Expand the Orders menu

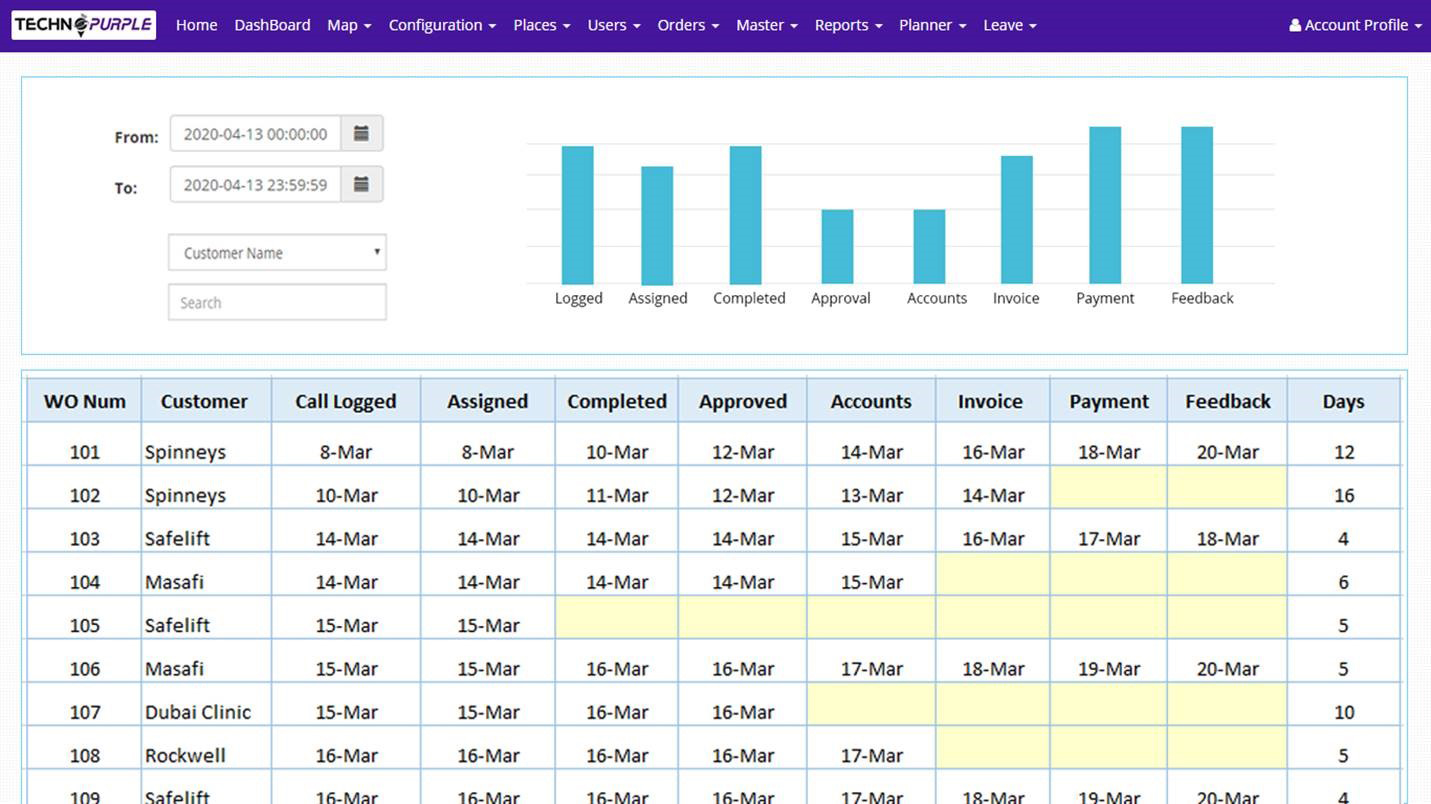point(688,25)
